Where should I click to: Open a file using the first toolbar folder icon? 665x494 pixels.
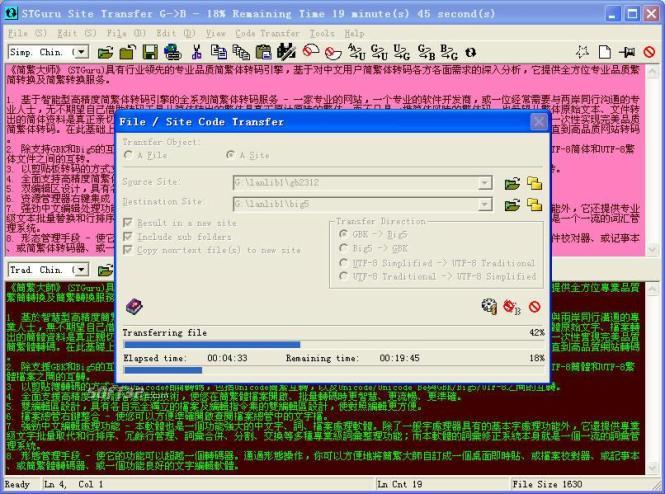point(105,53)
